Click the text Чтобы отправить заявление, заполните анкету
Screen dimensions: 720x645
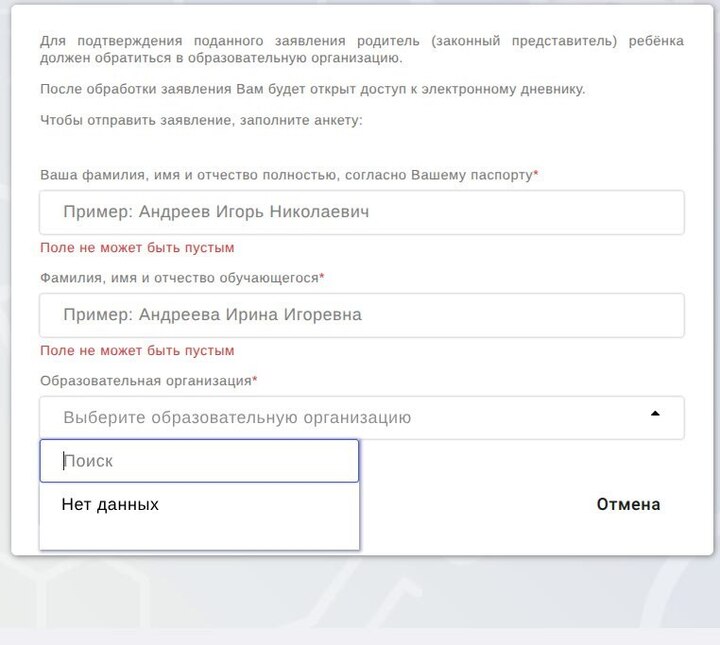point(201,120)
